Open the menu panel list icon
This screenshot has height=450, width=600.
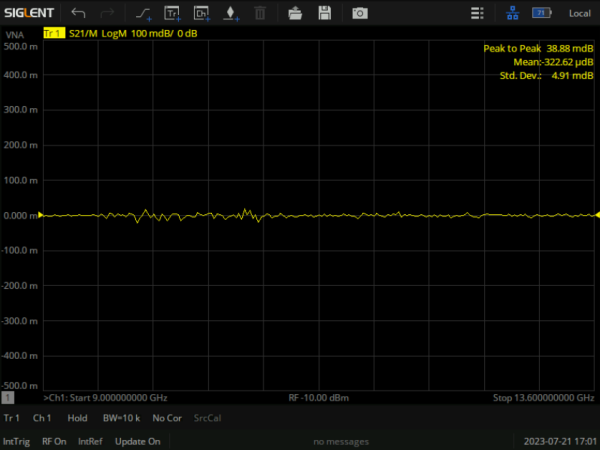[479, 13]
